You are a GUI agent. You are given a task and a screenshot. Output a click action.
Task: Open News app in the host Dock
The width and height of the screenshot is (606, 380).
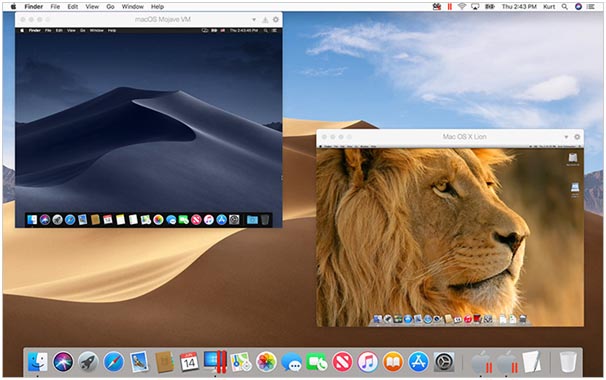[x=342, y=362]
